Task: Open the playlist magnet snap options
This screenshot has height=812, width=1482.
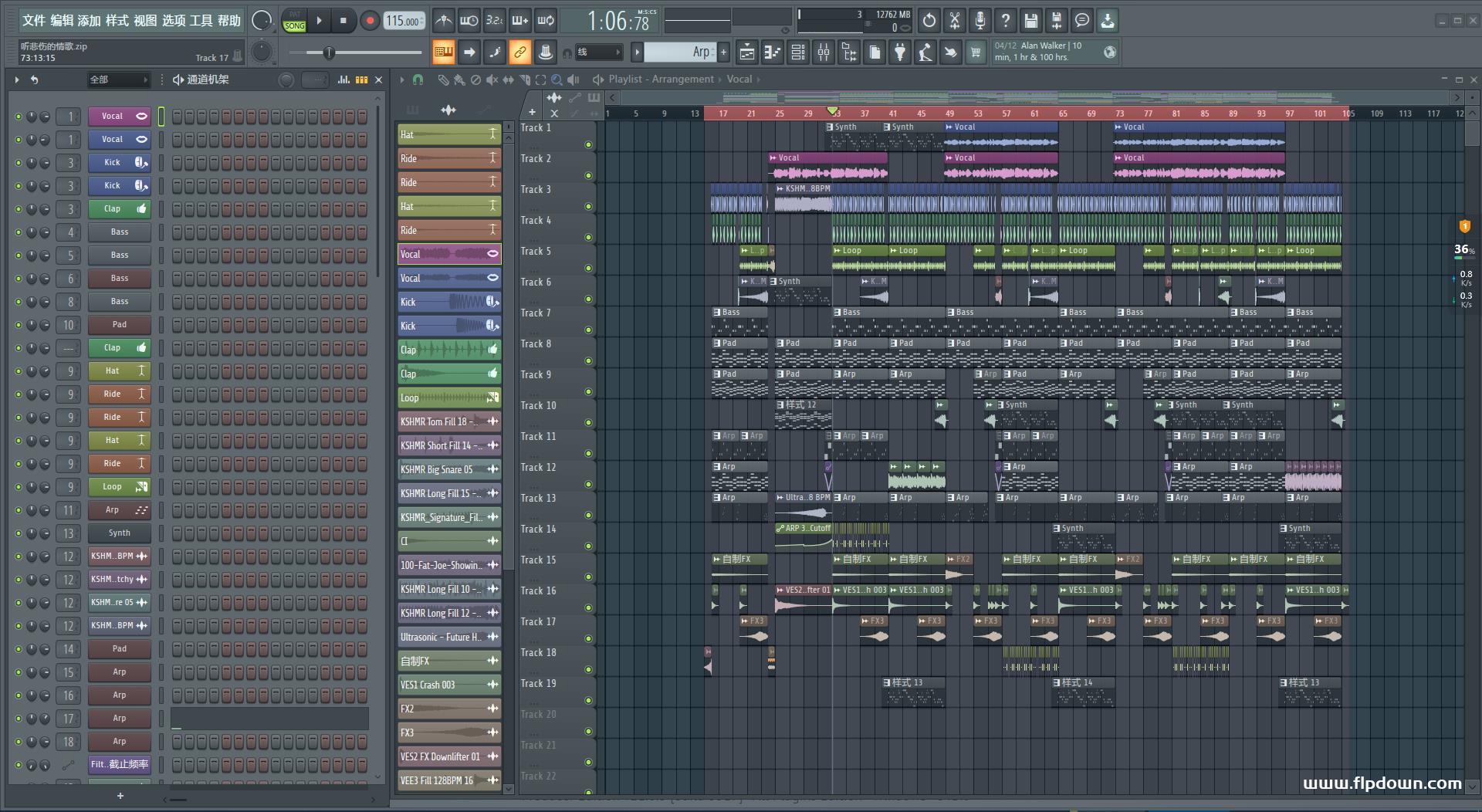Action: [418, 80]
